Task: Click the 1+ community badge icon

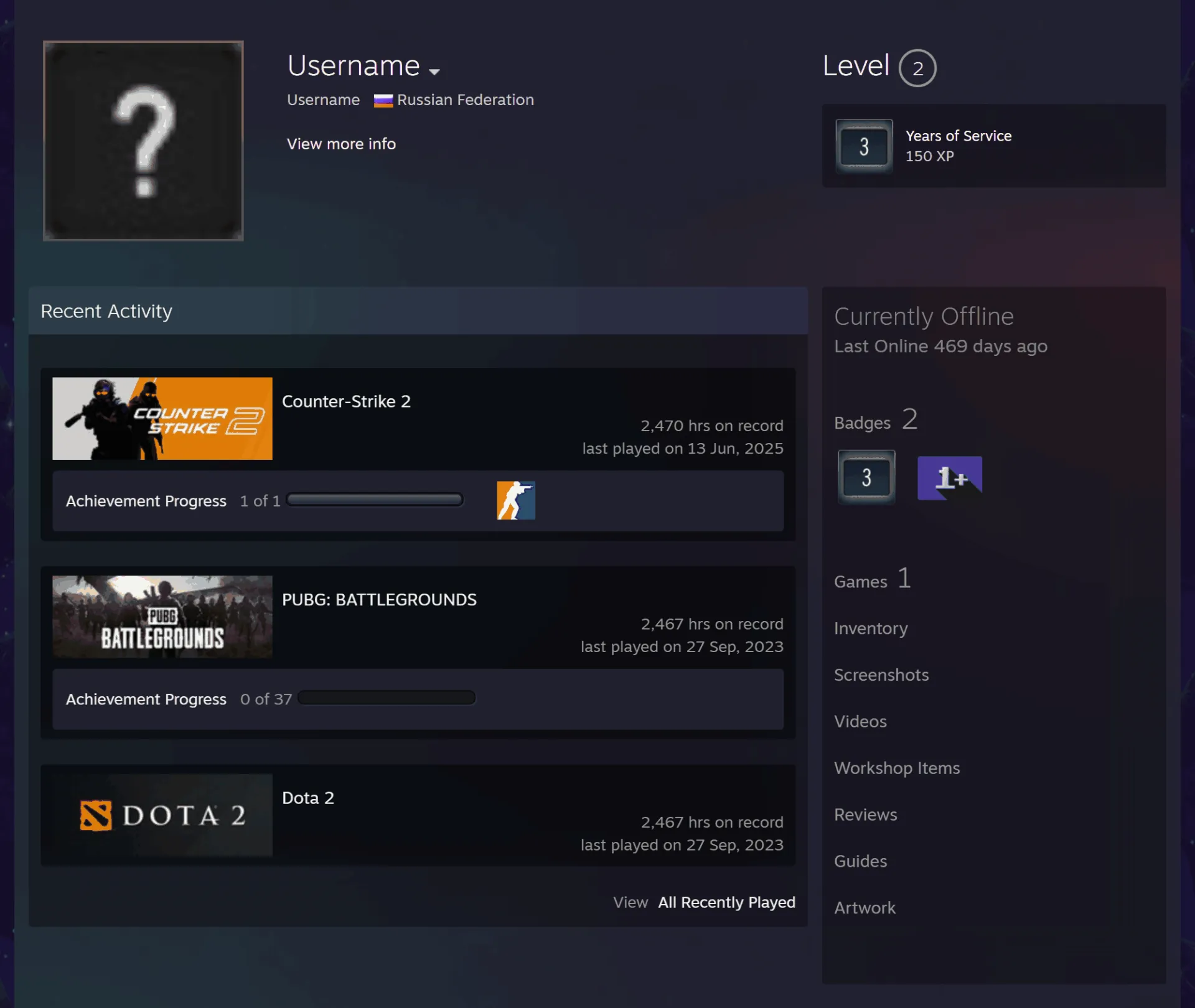Action: [950, 477]
